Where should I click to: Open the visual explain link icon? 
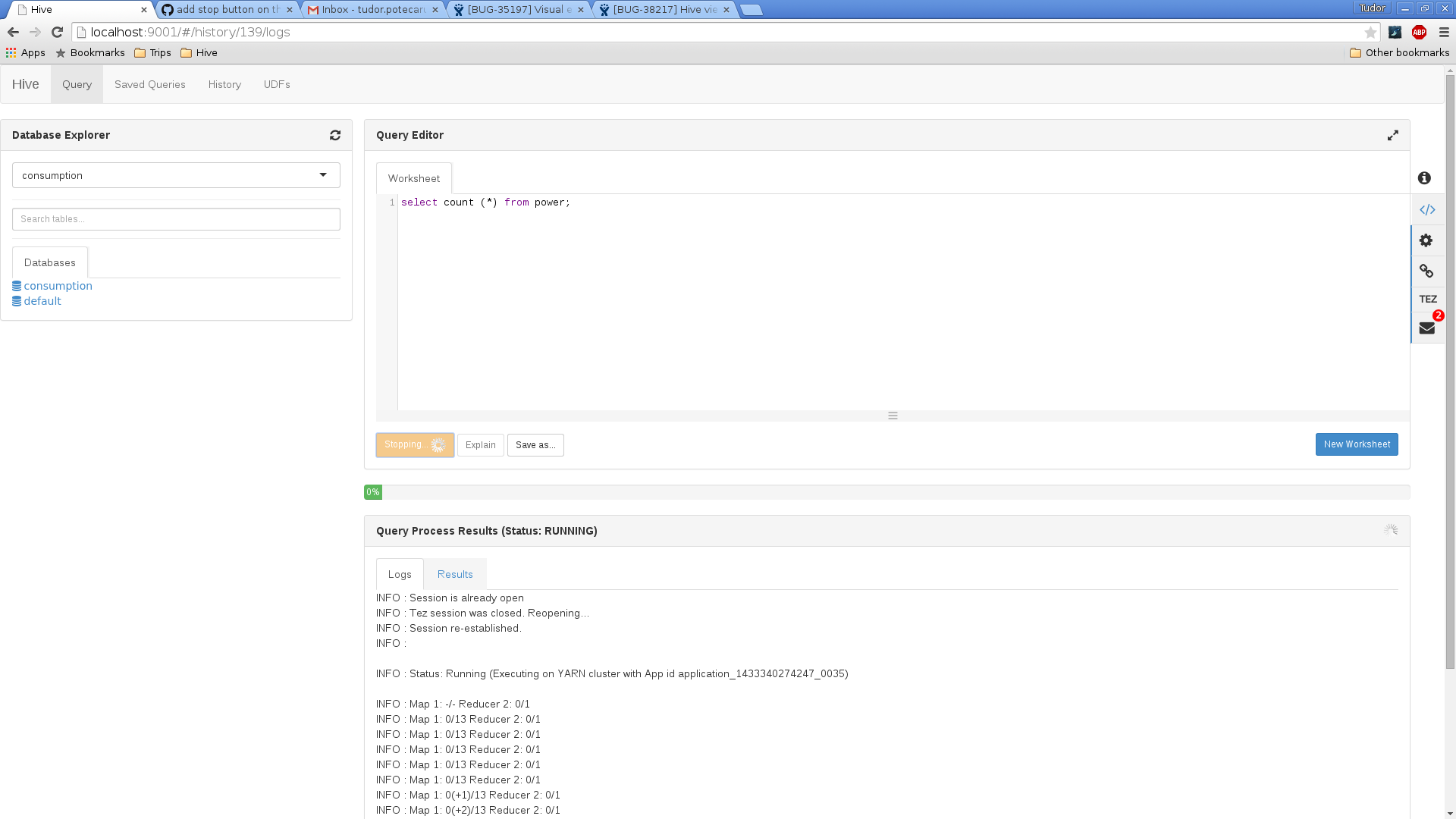(1426, 271)
